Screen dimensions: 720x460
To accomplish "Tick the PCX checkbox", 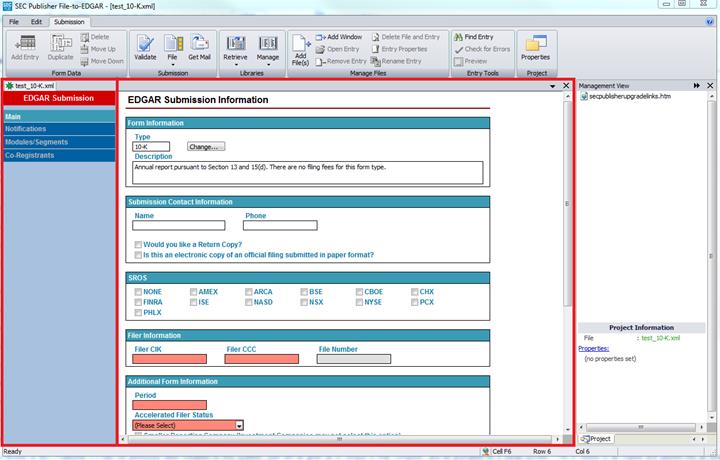I will pos(414,302).
